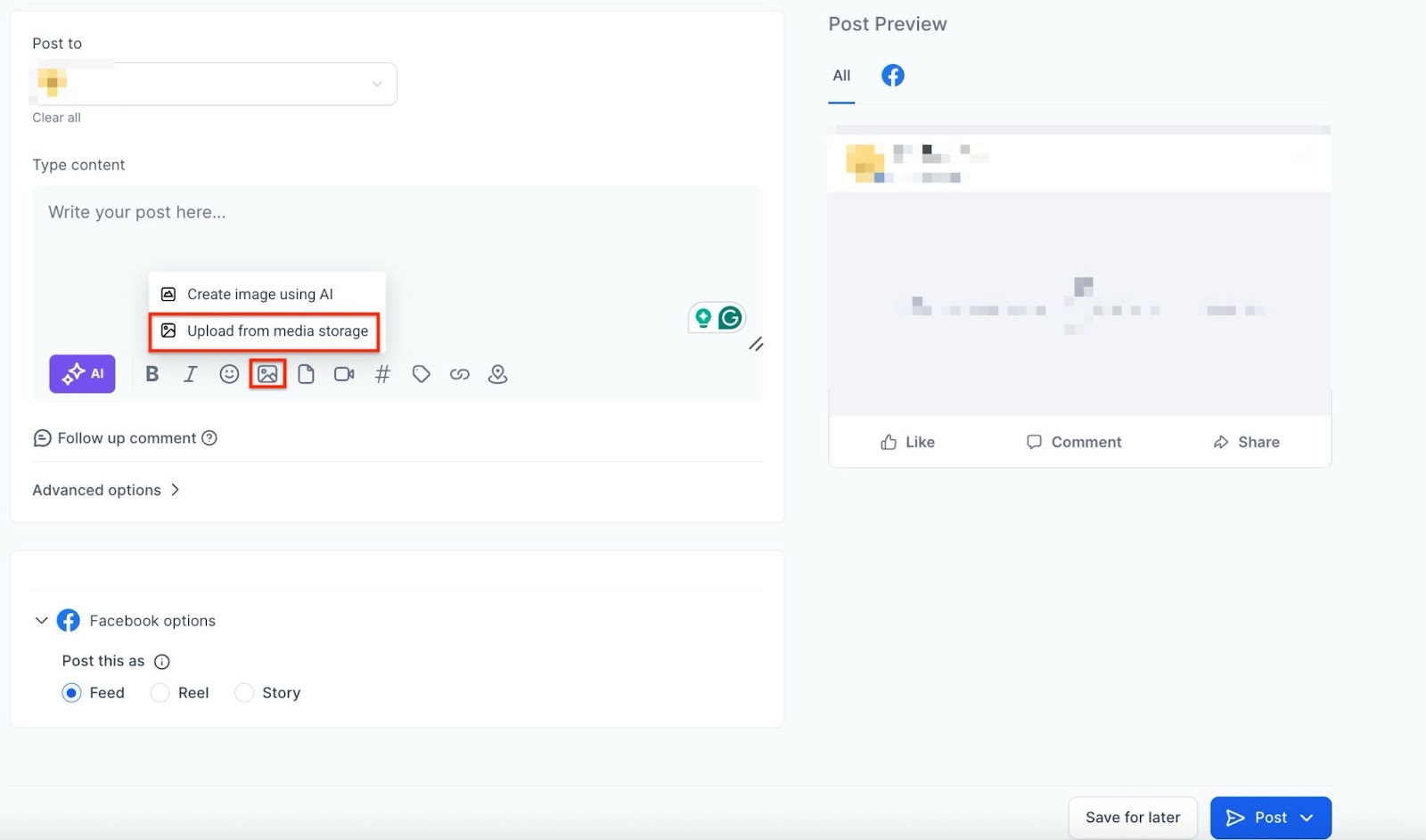The width and height of the screenshot is (1426, 840).
Task: Insert a link with the chain icon
Action: pos(459,374)
